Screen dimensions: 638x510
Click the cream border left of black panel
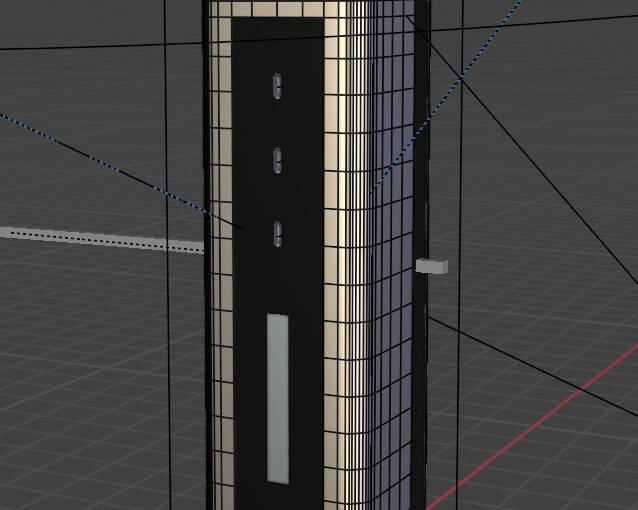(220, 300)
